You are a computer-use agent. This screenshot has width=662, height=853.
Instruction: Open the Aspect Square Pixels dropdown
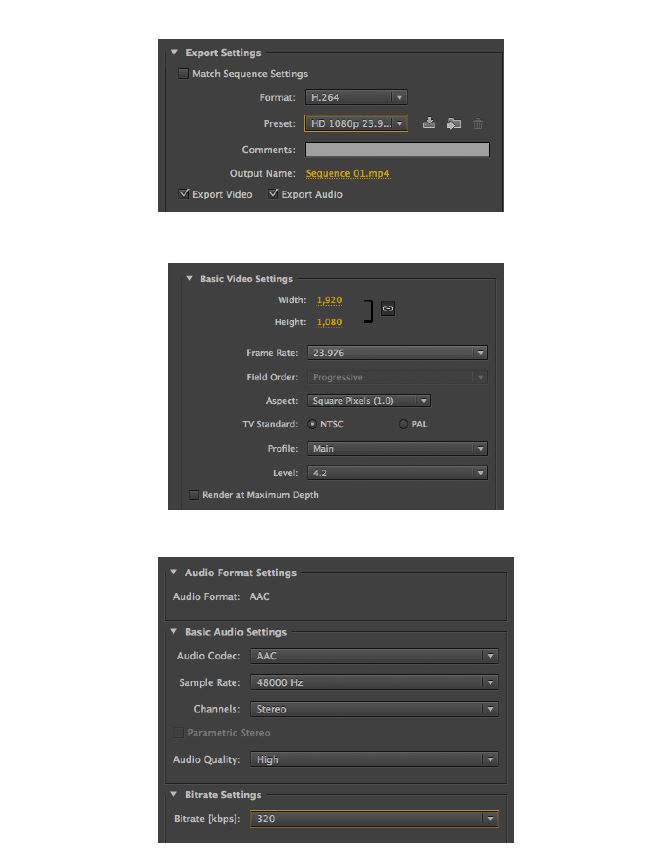coord(369,401)
